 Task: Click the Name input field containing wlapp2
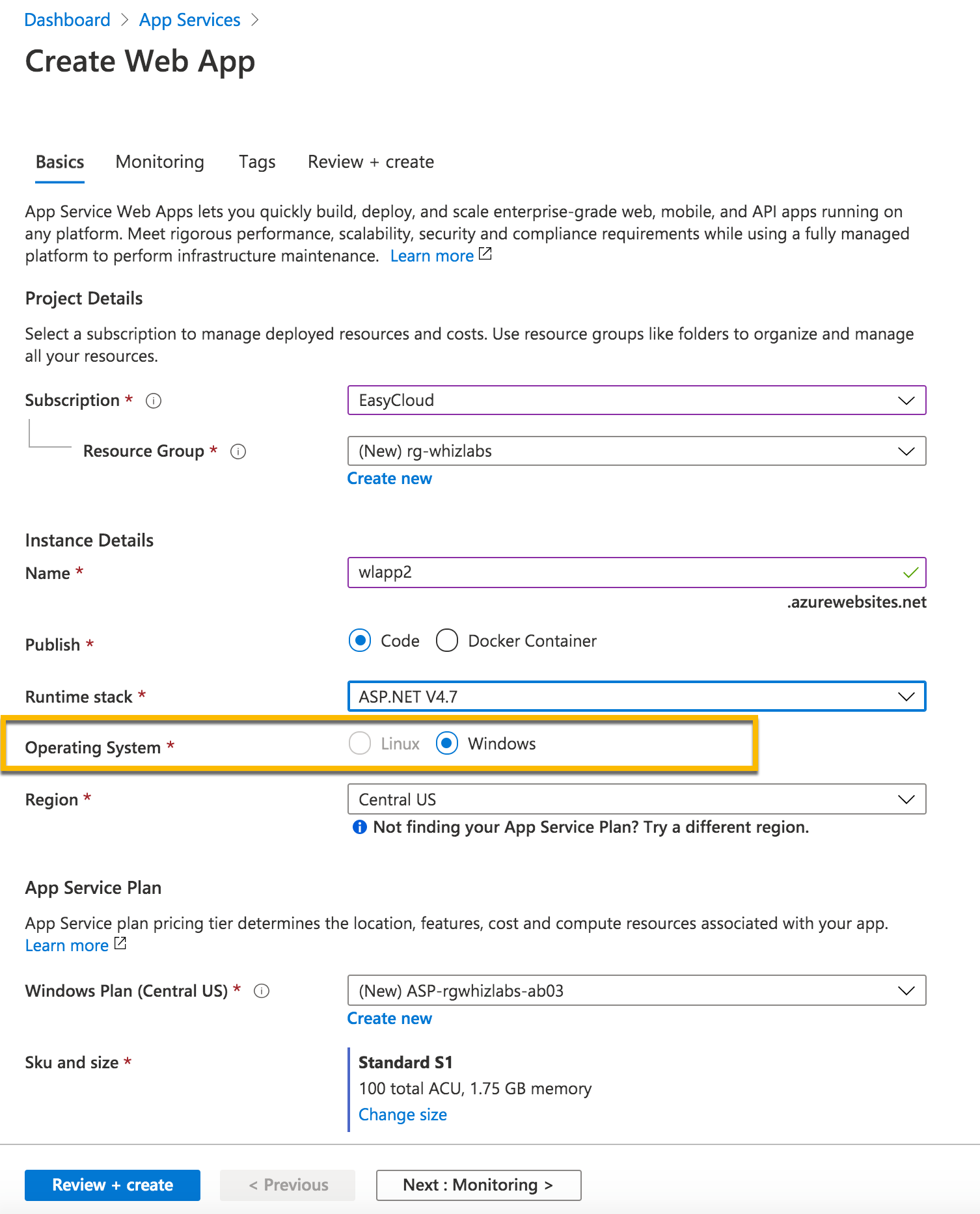pyautogui.click(x=636, y=573)
